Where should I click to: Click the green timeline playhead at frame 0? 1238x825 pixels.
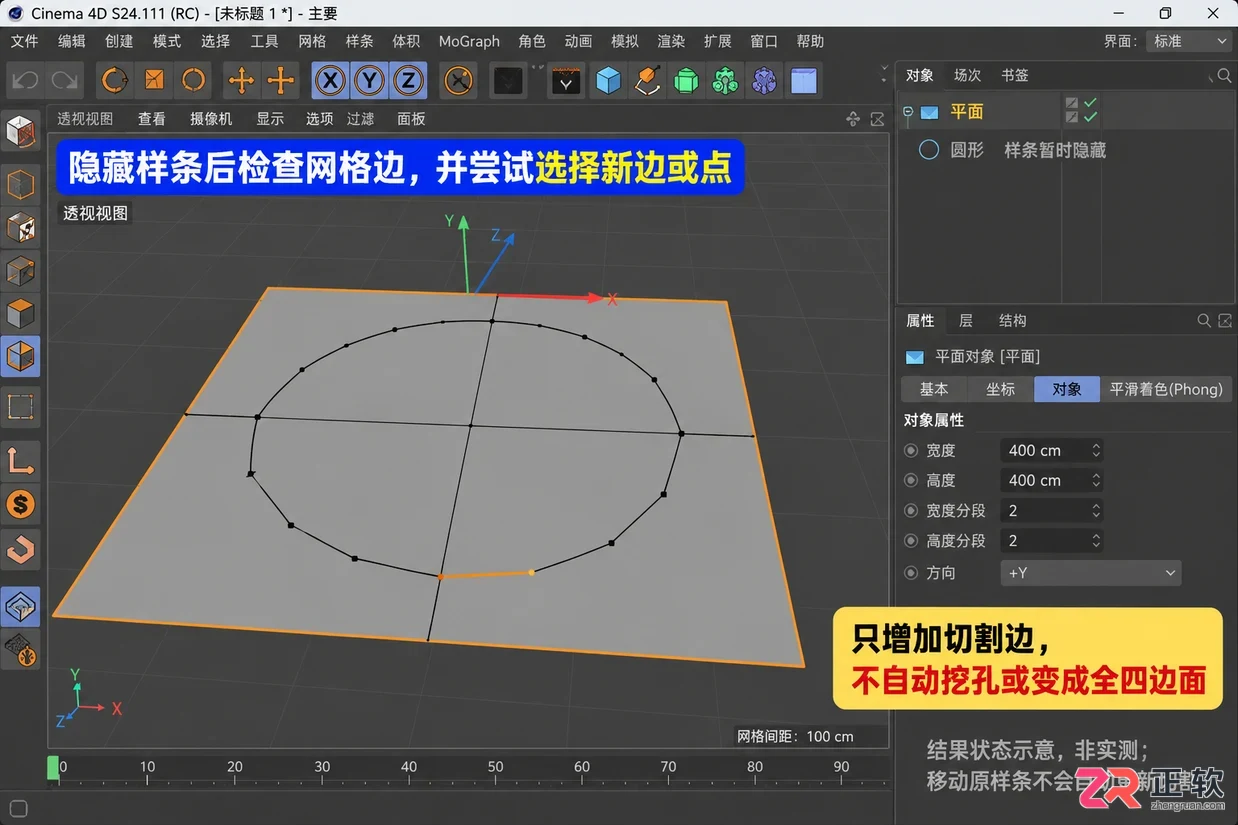[53, 767]
